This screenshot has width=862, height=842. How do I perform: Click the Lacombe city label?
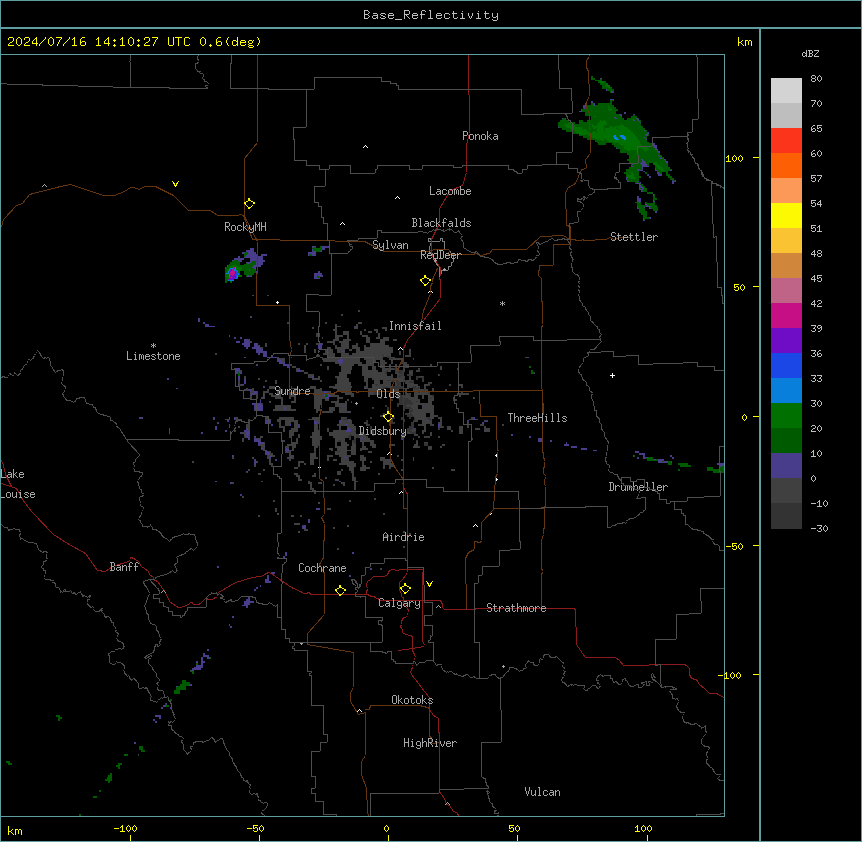coord(450,191)
